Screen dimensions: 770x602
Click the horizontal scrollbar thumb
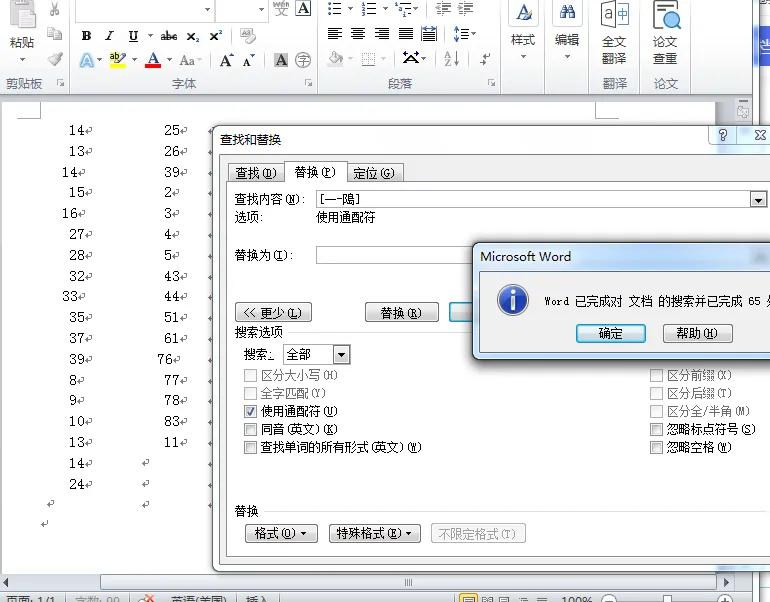408,582
